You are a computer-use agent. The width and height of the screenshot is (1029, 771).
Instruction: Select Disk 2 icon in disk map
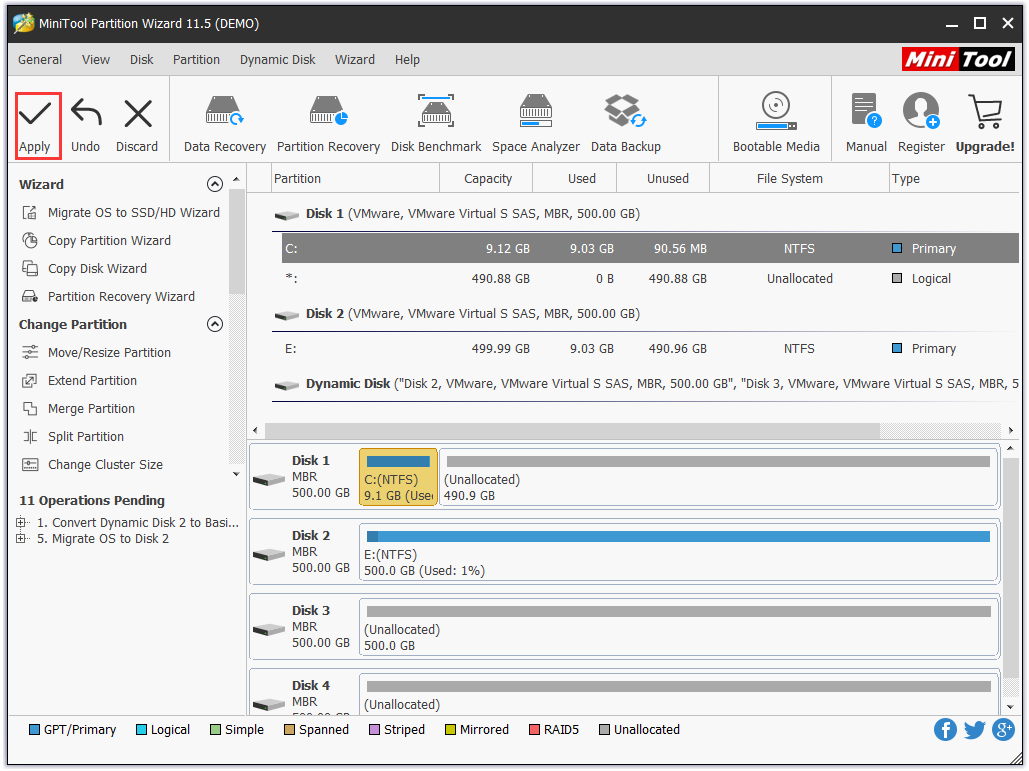point(269,554)
